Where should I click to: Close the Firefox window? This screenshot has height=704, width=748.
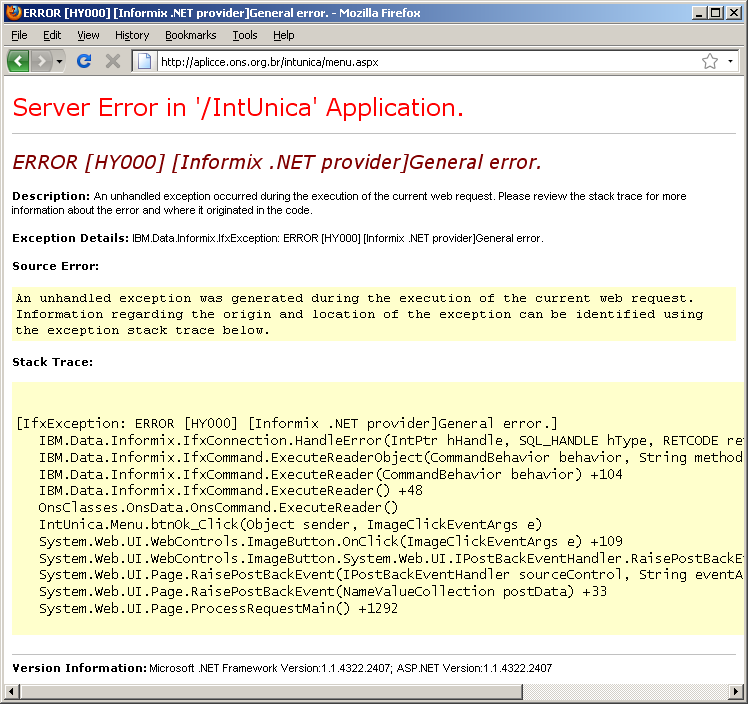pyautogui.click(x=733, y=13)
